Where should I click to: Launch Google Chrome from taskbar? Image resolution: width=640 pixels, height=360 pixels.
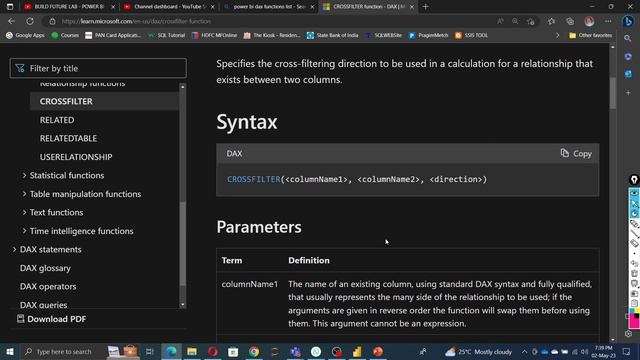point(254,351)
